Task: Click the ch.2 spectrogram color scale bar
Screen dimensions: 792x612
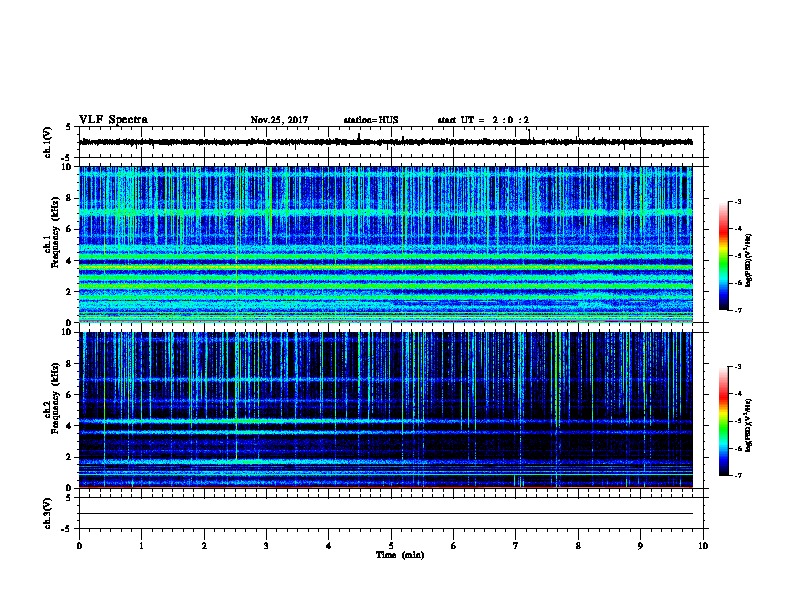Action: click(x=724, y=421)
